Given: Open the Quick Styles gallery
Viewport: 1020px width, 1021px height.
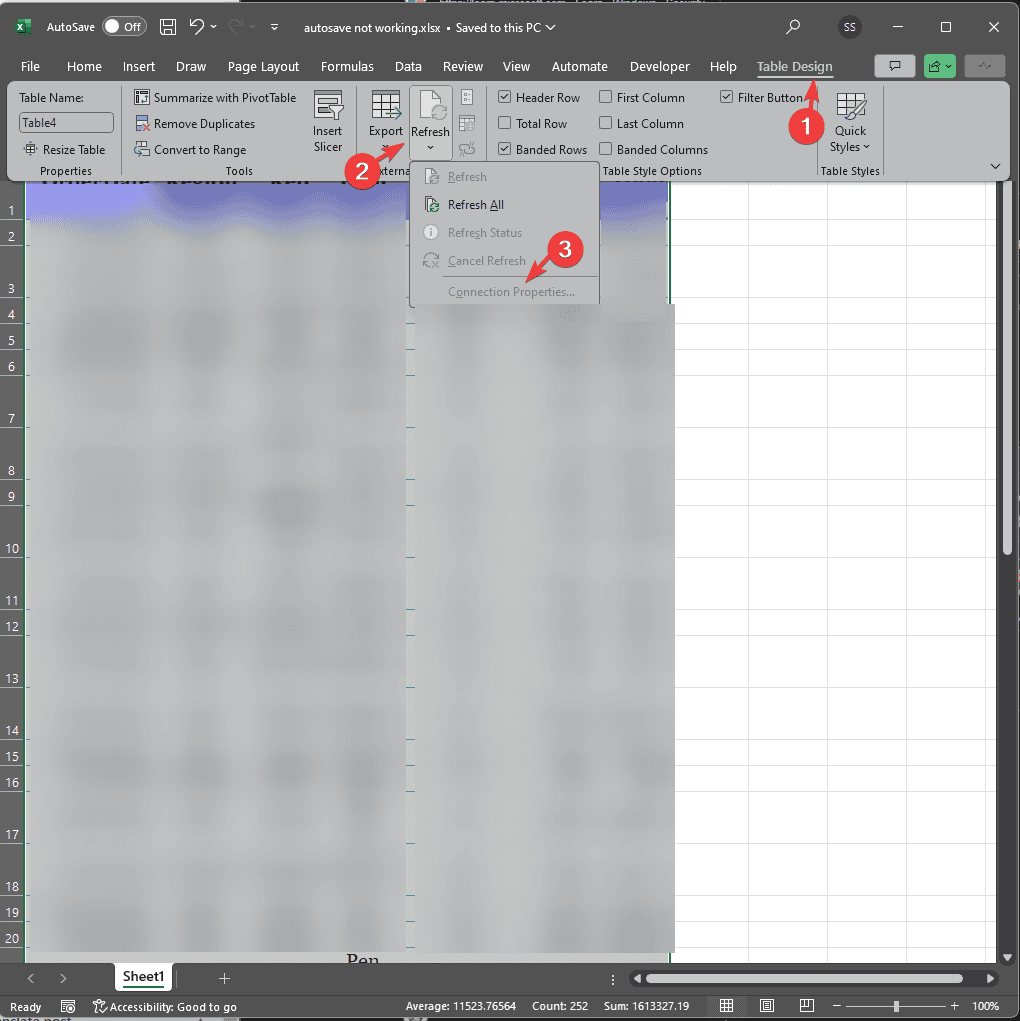Looking at the screenshot, I should tap(850, 122).
